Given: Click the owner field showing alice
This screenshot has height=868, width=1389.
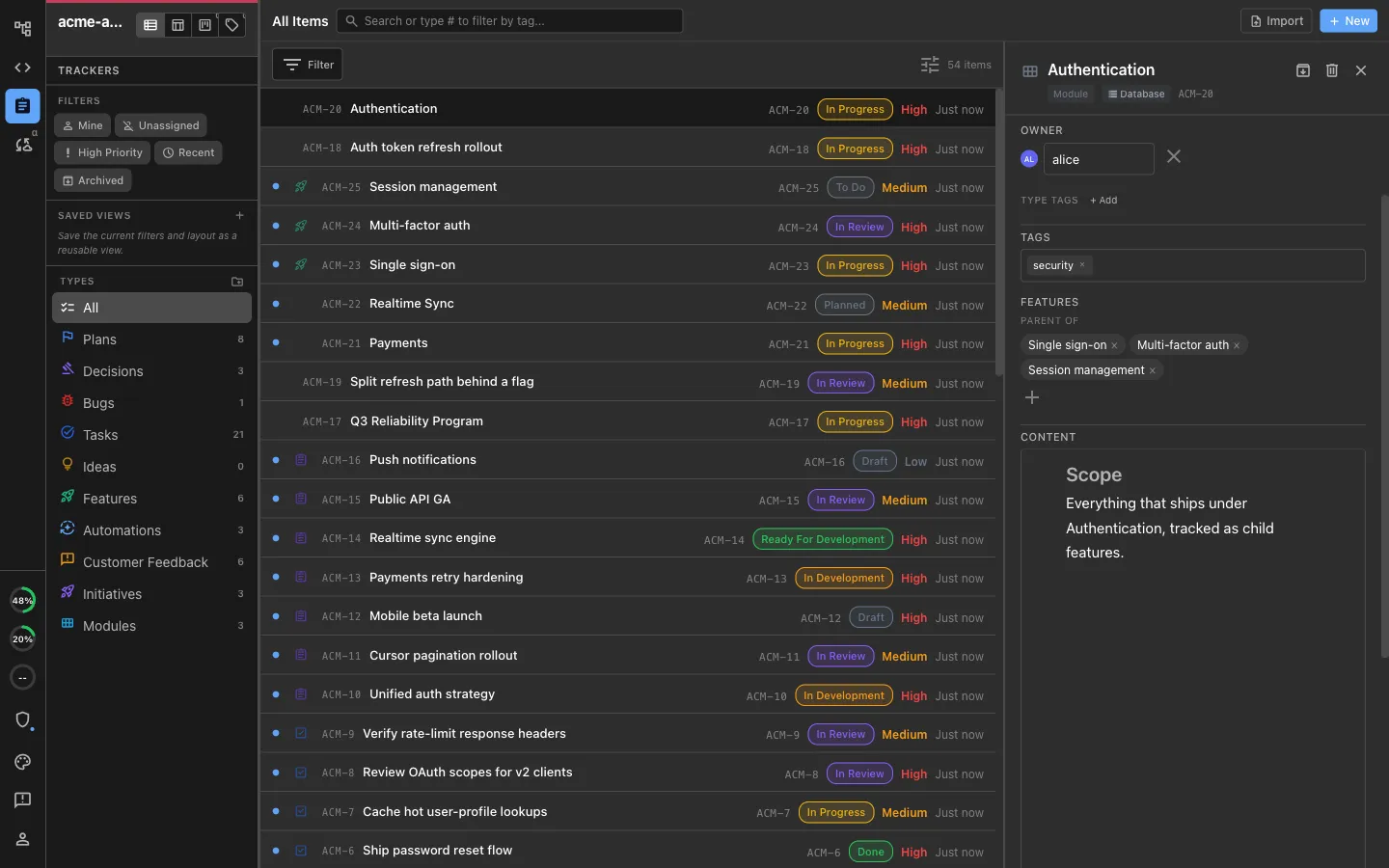Looking at the screenshot, I should (x=1099, y=159).
